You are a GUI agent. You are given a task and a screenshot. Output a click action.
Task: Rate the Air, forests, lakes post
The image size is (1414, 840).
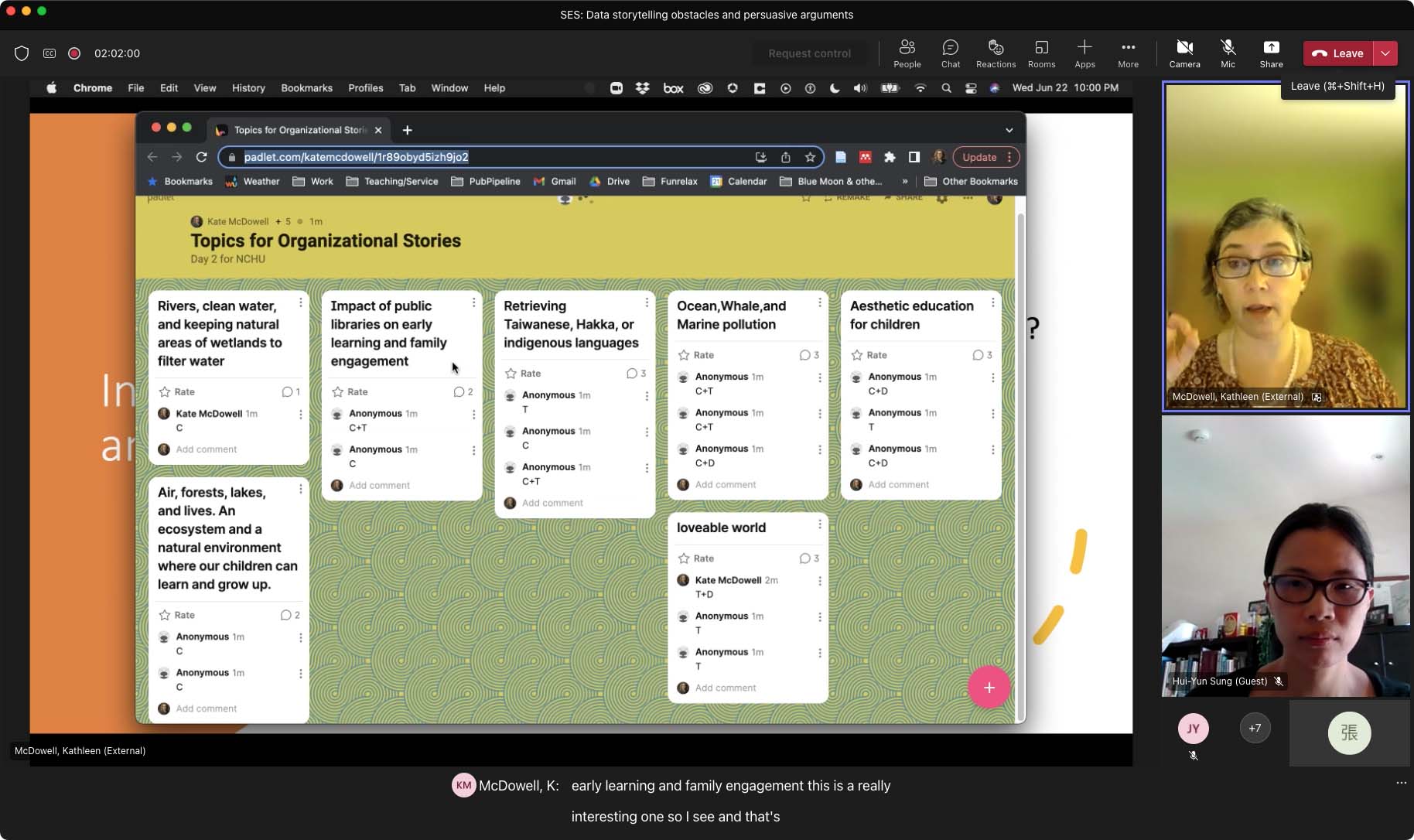[176, 615]
